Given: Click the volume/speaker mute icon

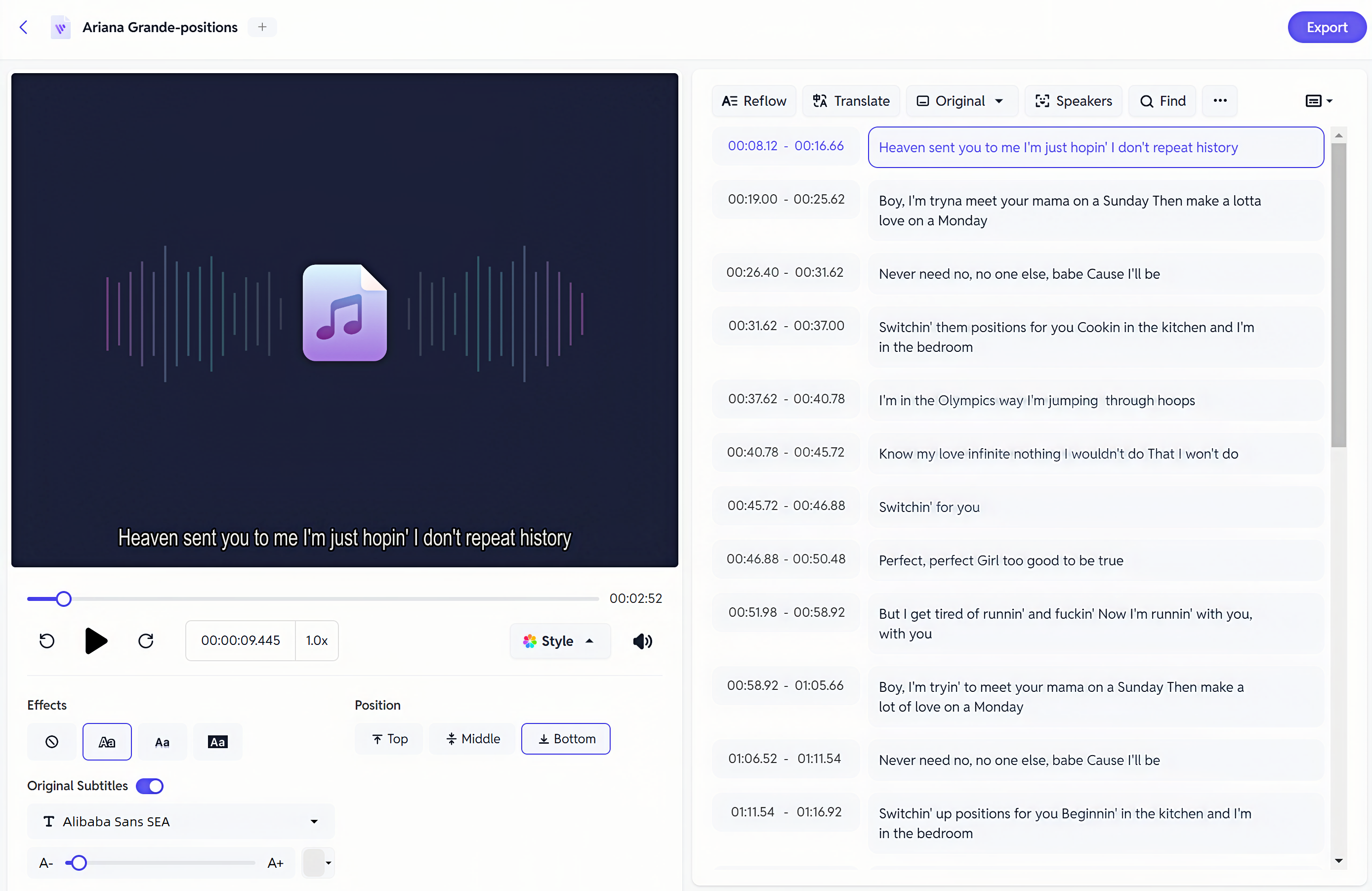Looking at the screenshot, I should (643, 641).
